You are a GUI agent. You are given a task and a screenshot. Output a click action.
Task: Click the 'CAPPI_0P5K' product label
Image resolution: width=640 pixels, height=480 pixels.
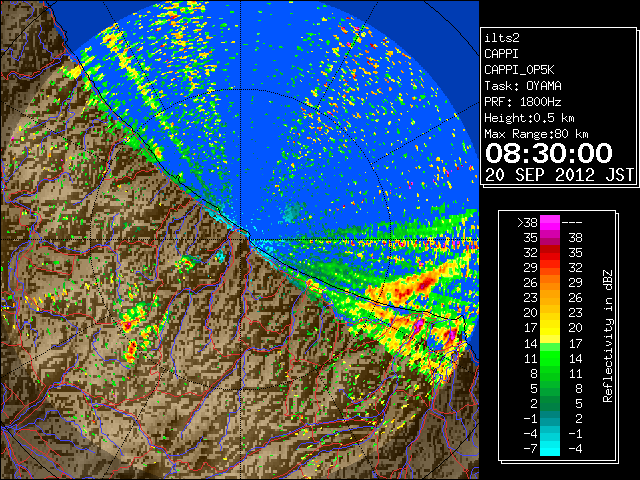coord(519,70)
